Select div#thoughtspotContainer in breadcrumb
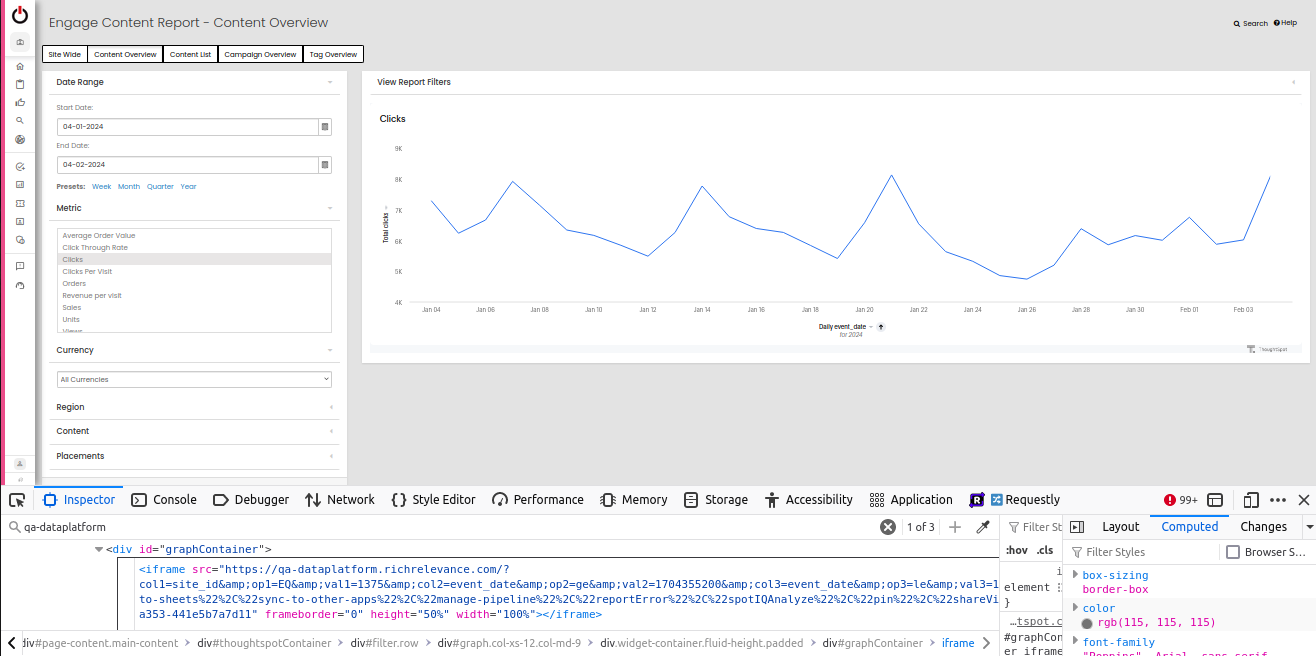Image resolution: width=1316 pixels, height=656 pixels. tap(264, 643)
